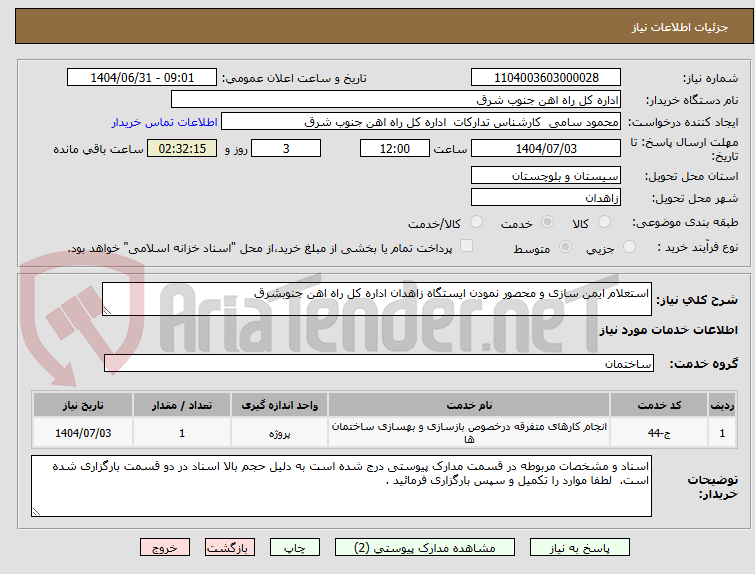Select the کالا/خدمت radio button
Image resolution: width=755 pixels, height=574 pixels.
(476, 222)
